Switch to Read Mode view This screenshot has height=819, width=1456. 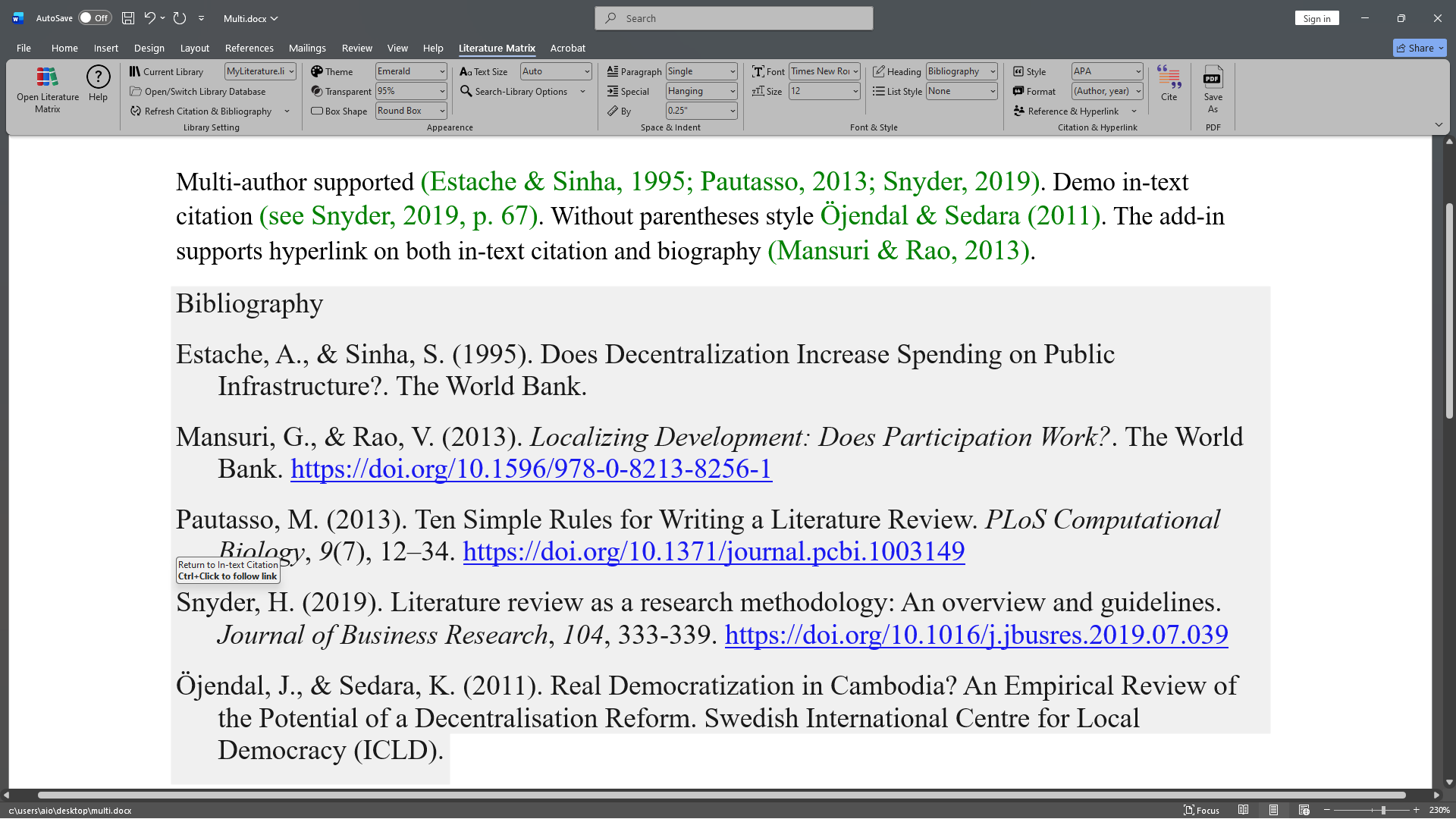1243,810
